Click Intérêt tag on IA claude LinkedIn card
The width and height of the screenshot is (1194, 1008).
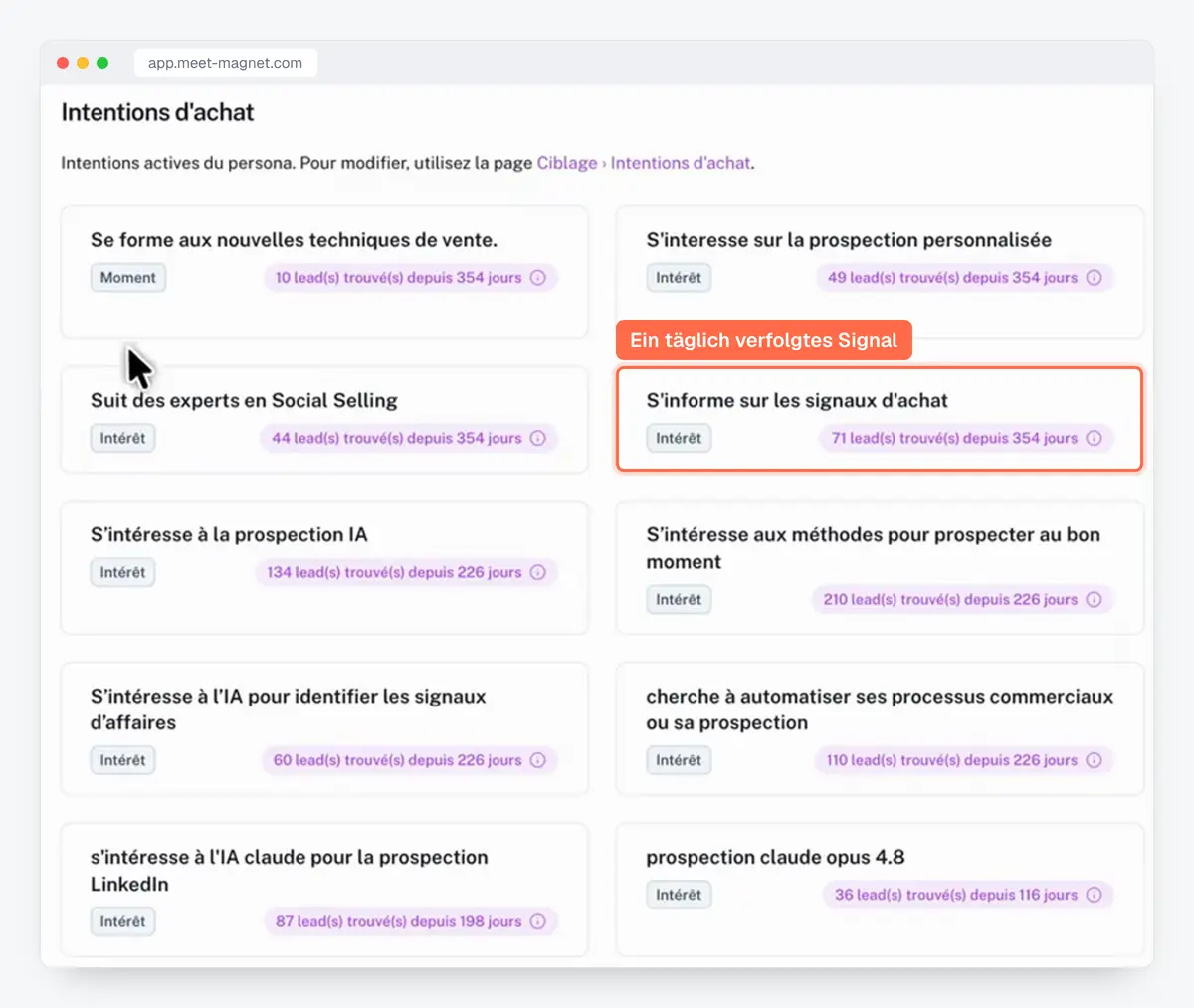click(x=122, y=921)
